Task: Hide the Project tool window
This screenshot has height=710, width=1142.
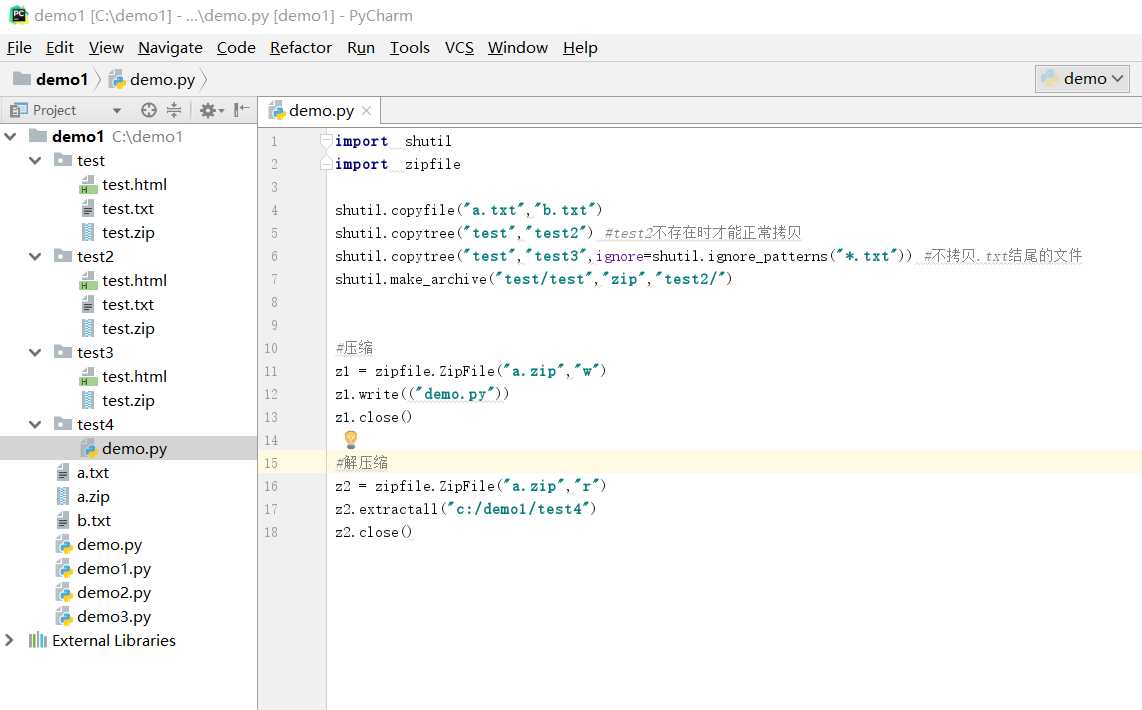Action: click(x=241, y=110)
